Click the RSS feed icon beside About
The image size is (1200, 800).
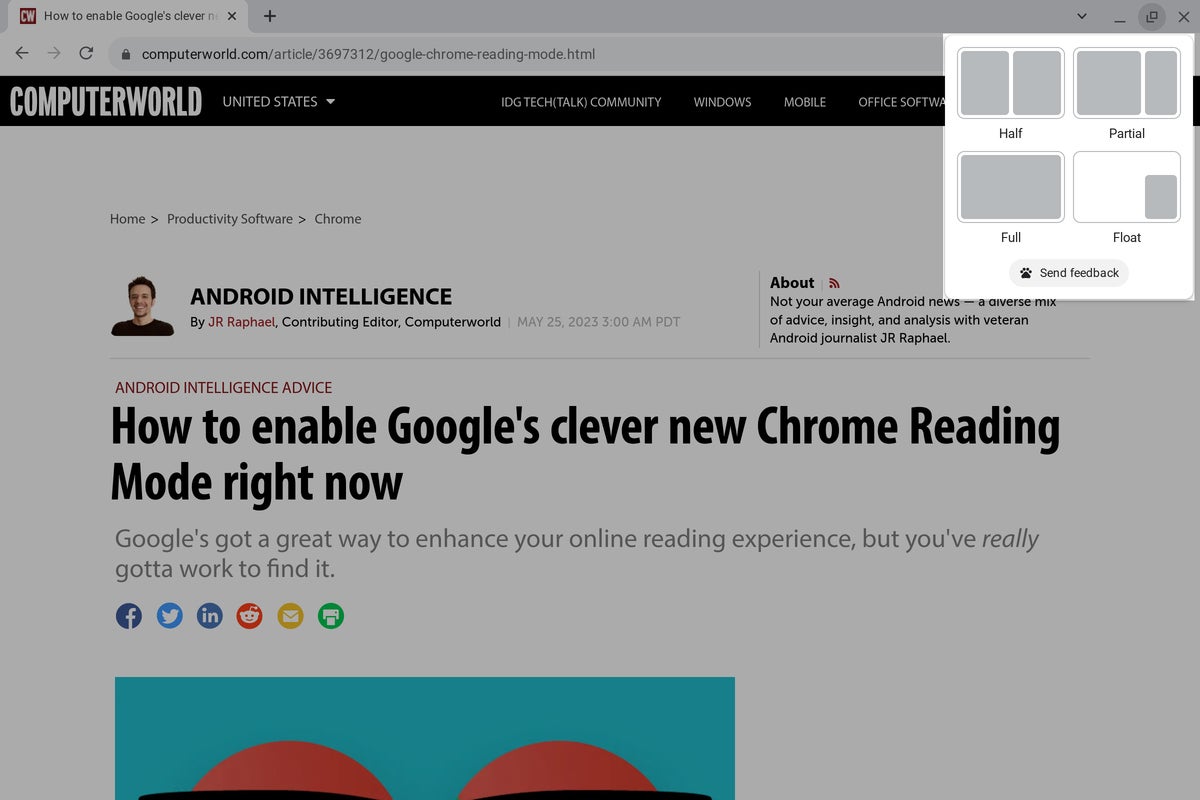834,284
